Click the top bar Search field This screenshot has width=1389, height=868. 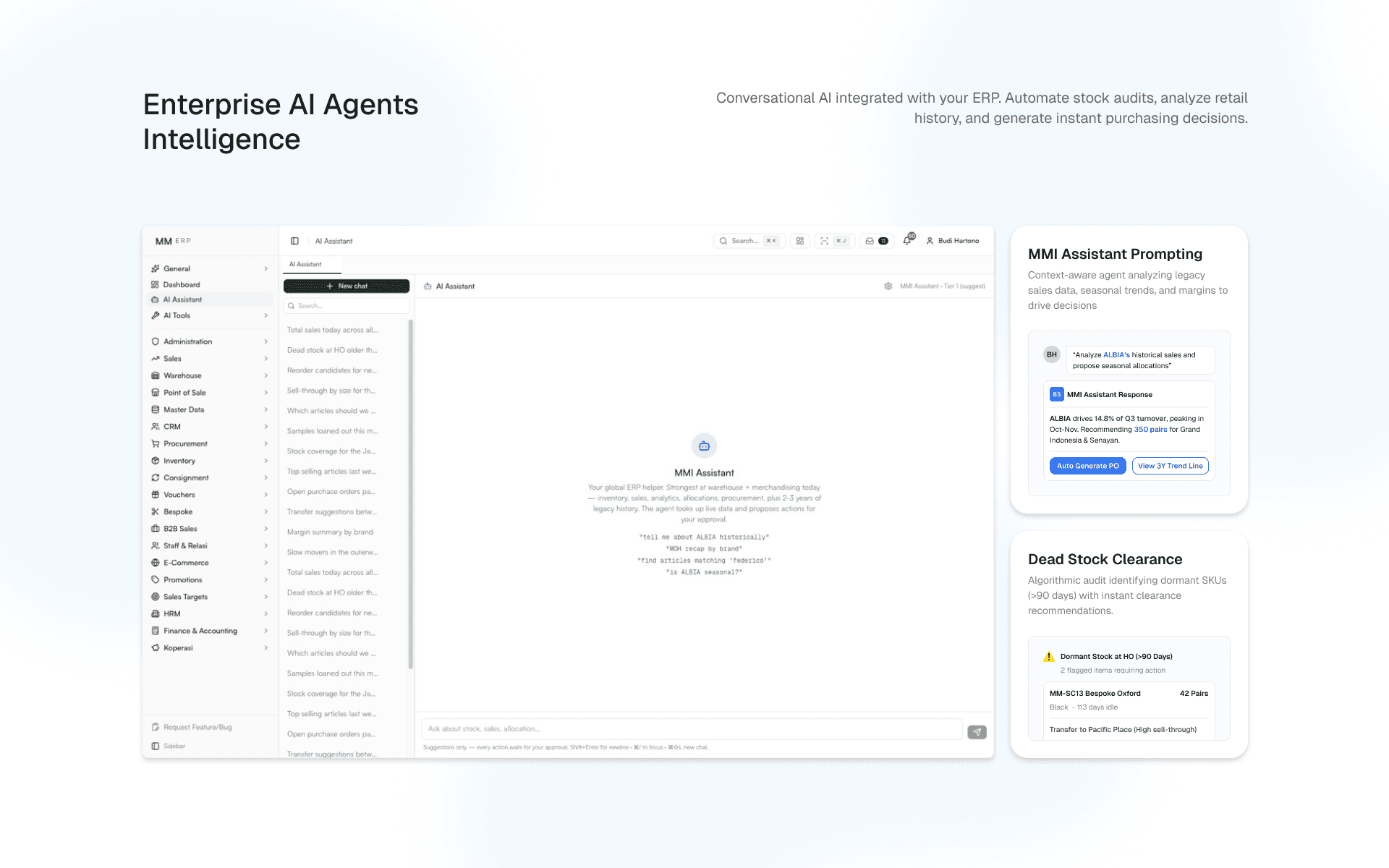point(749,241)
